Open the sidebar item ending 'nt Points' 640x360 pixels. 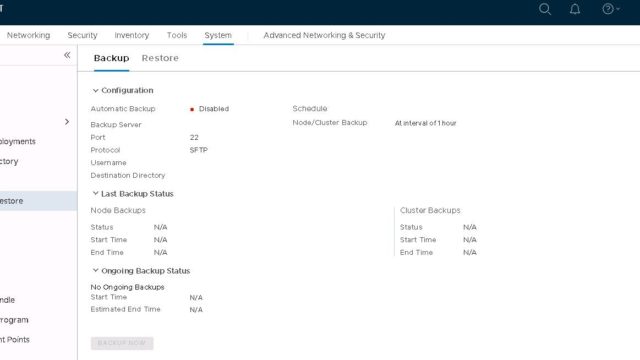click(15, 339)
